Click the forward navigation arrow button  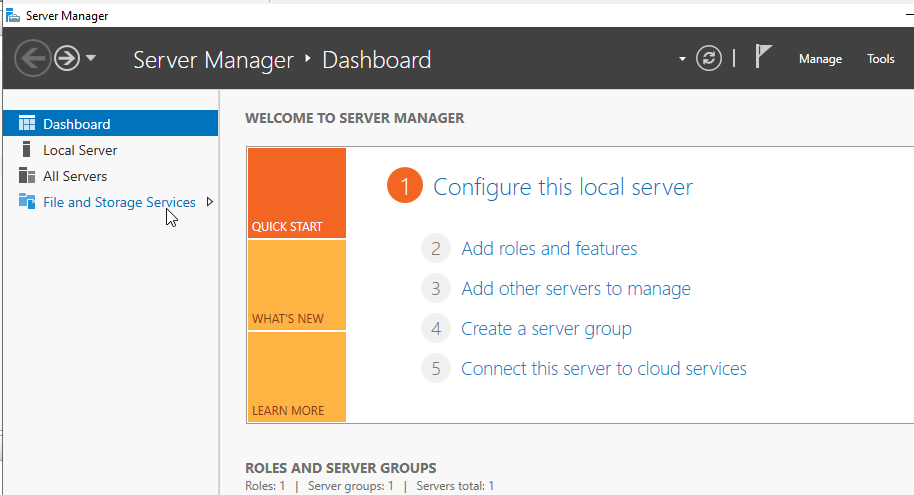67,58
